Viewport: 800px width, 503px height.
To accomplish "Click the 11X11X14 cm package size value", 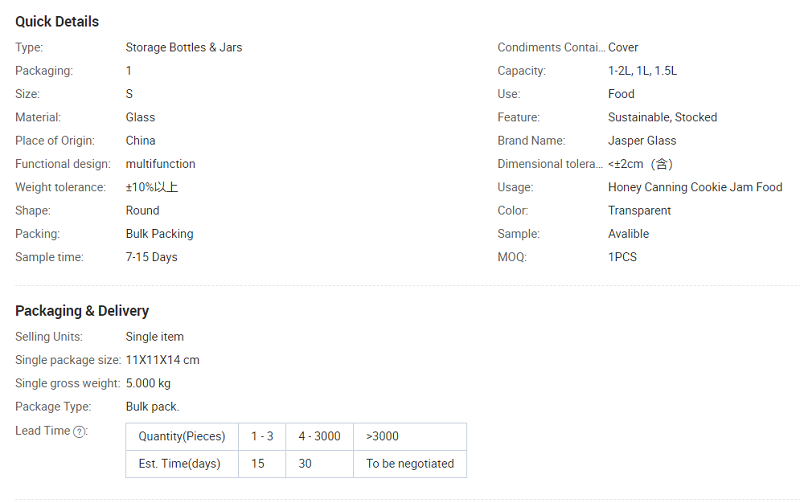I will pyautogui.click(x=163, y=360).
